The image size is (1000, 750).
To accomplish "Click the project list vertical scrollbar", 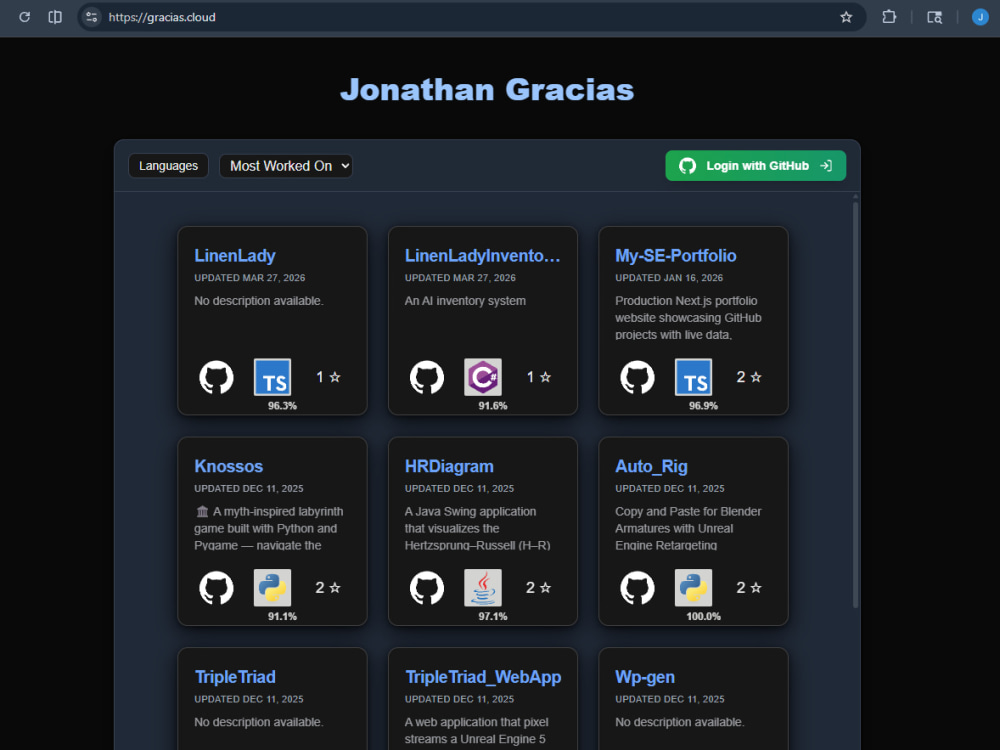I will pos(855,404).
